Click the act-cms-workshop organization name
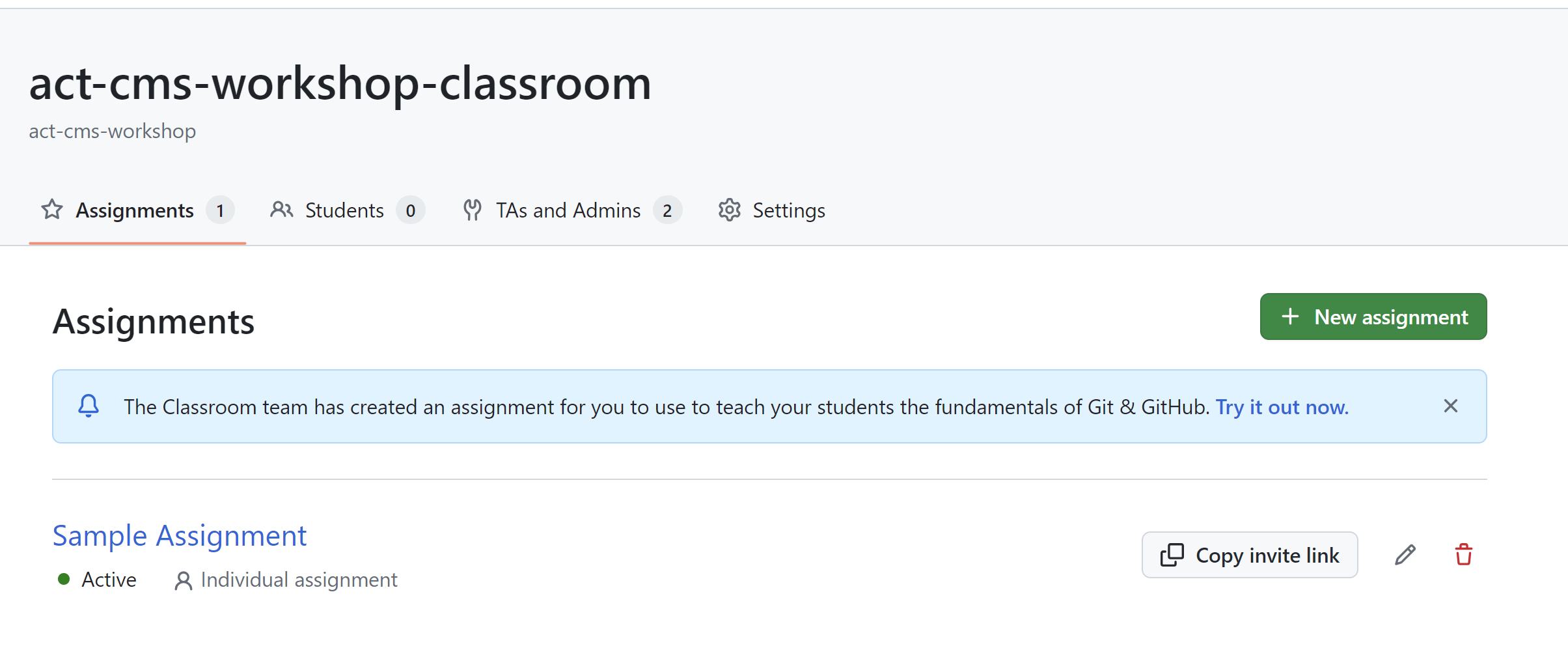Image resolution: width=1568 pixels, height=646 pixels. [113, 131]
